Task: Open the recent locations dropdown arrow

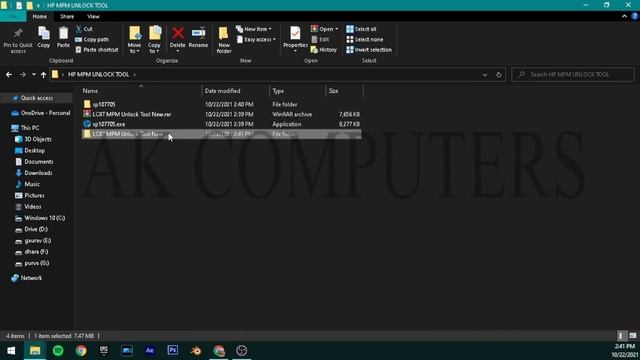Action: coord(33,75)
